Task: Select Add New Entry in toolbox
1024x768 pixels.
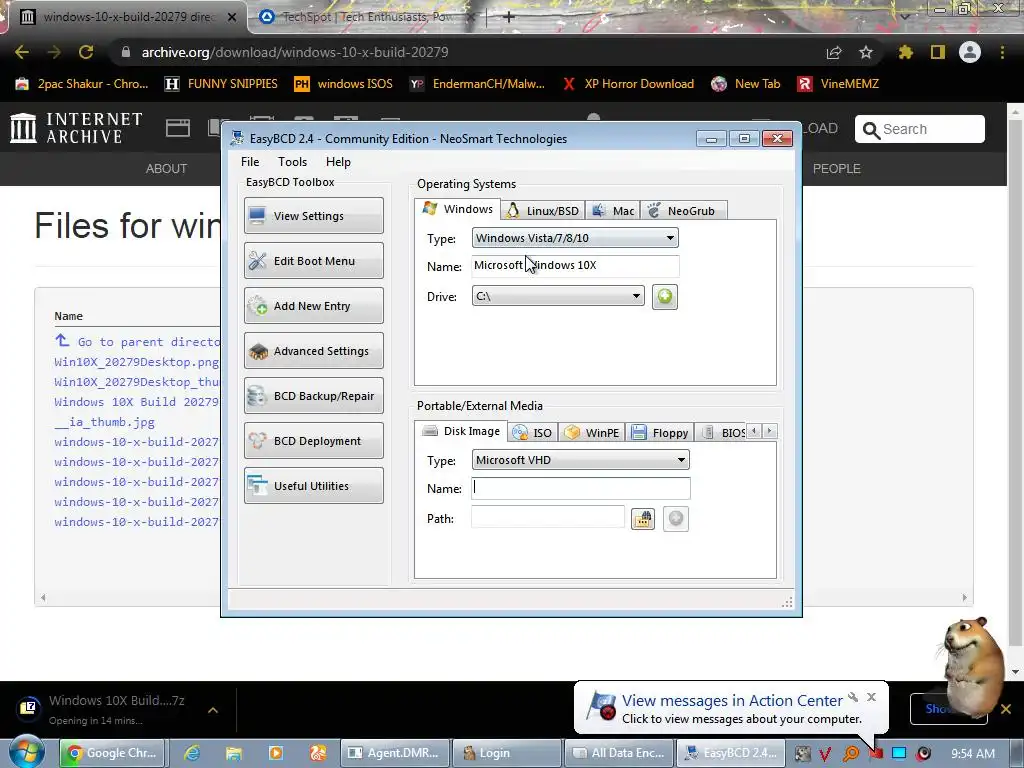Action: coord(313,306)
